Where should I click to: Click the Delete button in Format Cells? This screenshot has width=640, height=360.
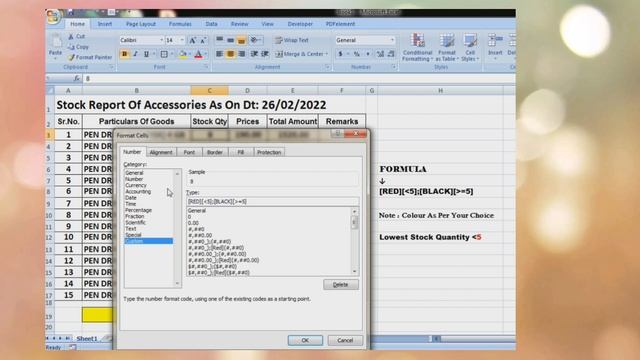(341, 284)
